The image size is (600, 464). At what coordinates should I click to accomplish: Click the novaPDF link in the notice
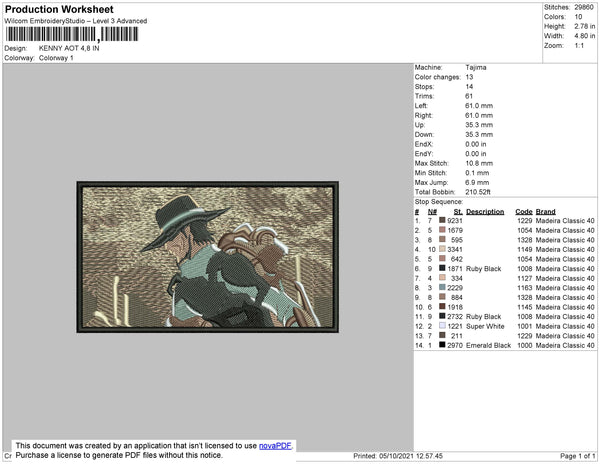(x=275, y=446)
